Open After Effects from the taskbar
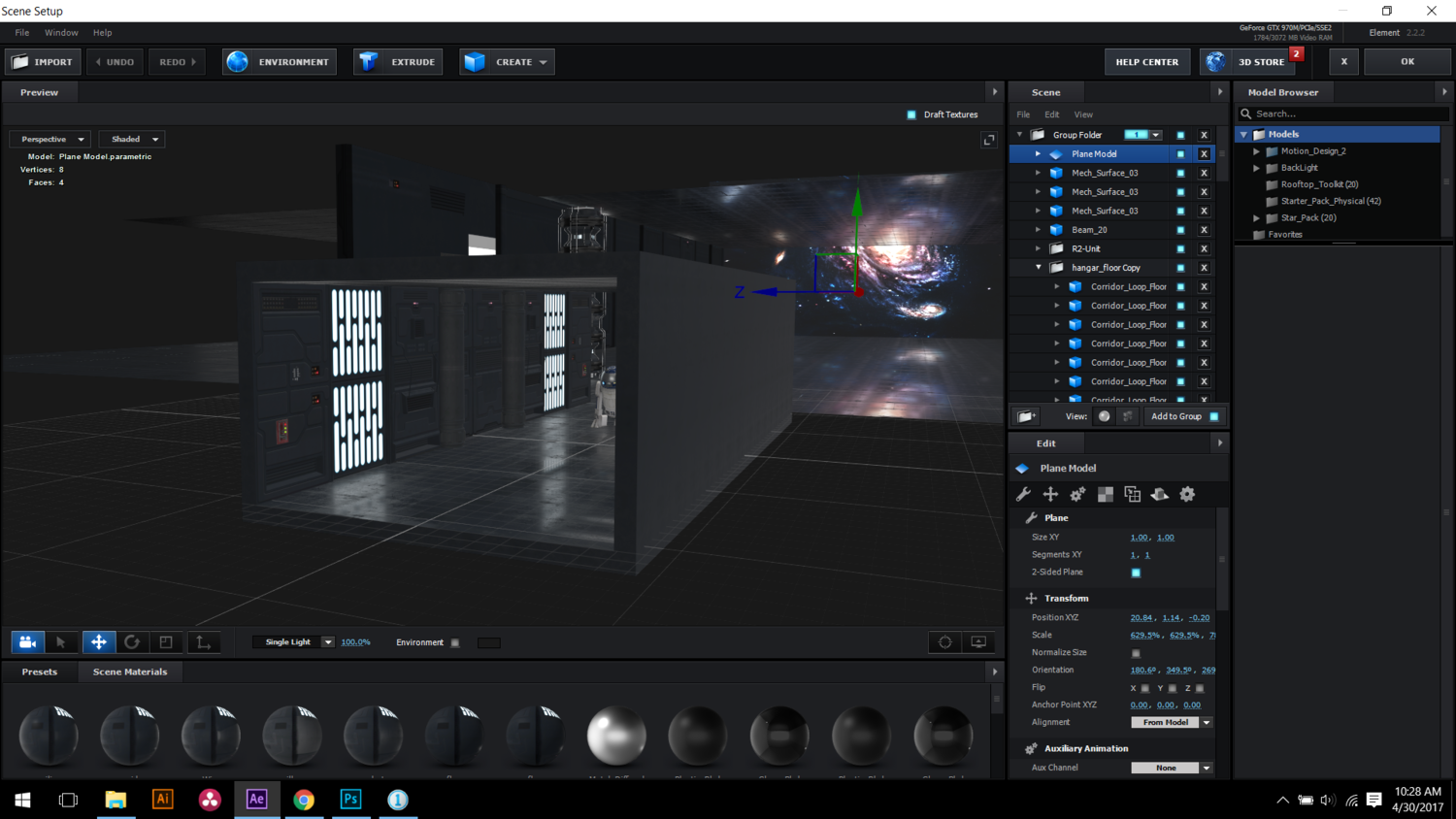Screen dimensions: 1456x819 [x=256, y=800]
